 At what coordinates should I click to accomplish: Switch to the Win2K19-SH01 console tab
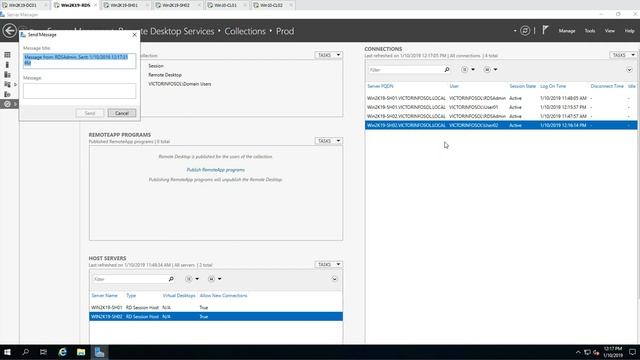(124, 5)
